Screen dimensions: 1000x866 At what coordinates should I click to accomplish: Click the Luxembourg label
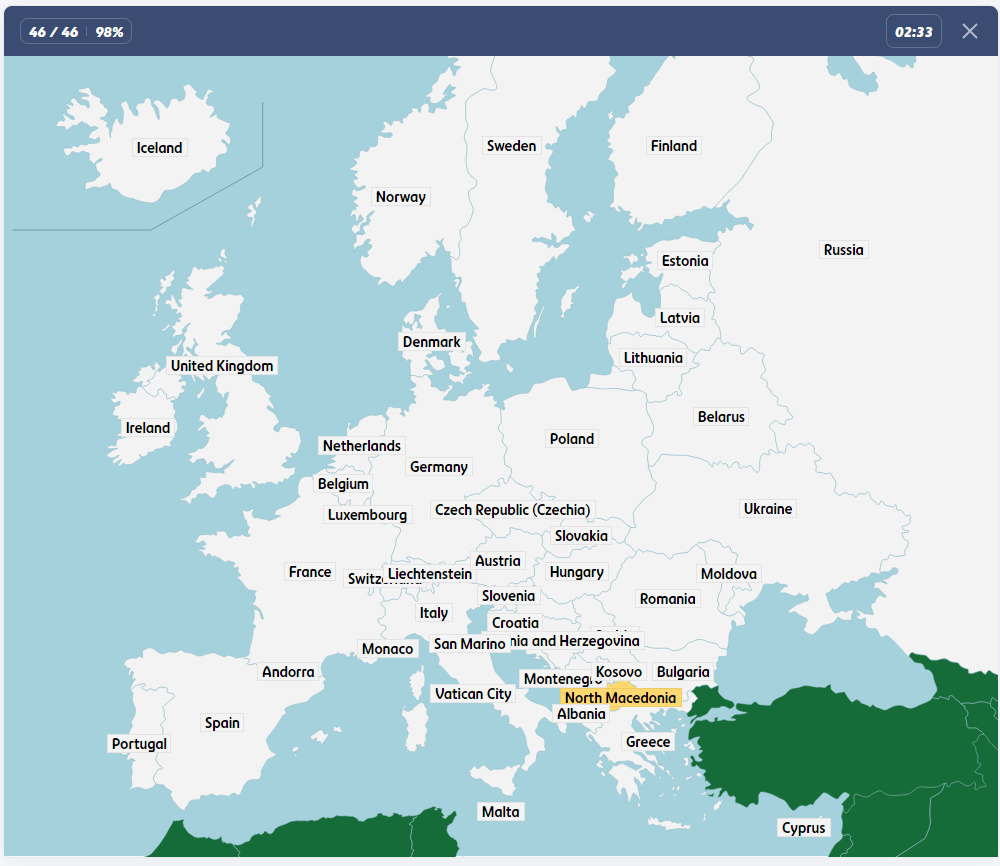tap(367, 515)
